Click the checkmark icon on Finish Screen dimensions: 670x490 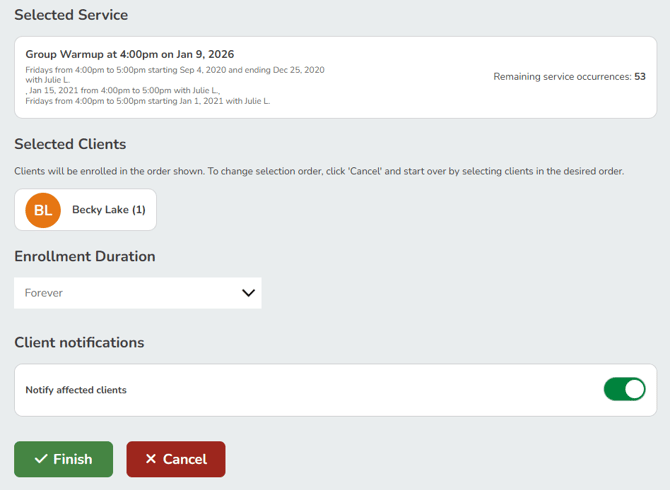[41, 459]
